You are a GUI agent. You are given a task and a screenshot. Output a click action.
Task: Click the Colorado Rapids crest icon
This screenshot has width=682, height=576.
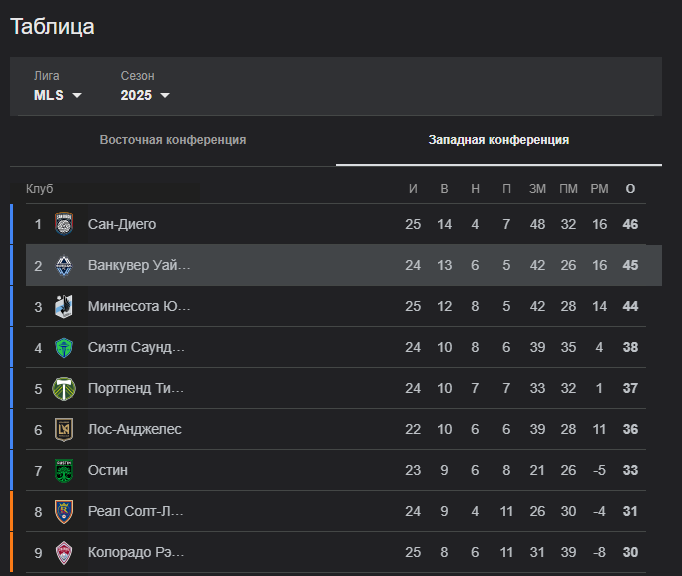point(64,552)
